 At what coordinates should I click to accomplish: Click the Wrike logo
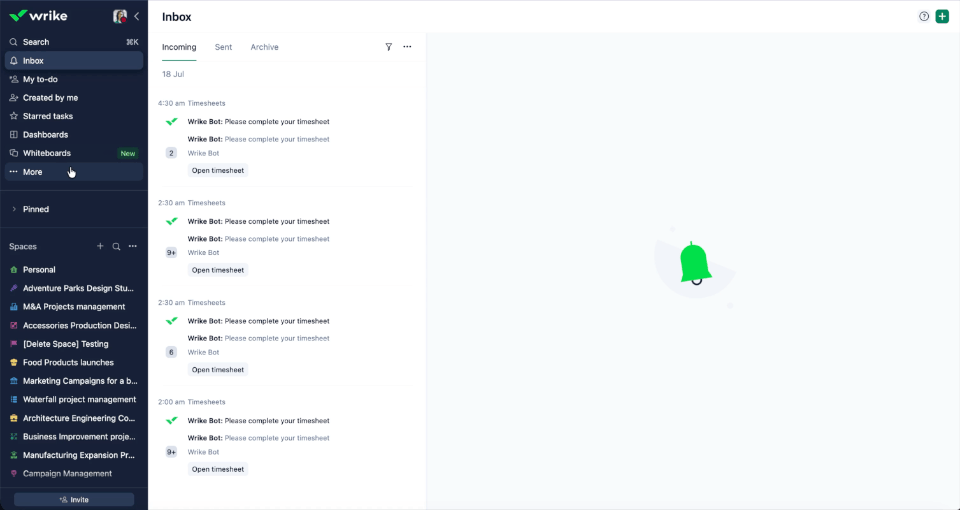(x=38, y=16)
